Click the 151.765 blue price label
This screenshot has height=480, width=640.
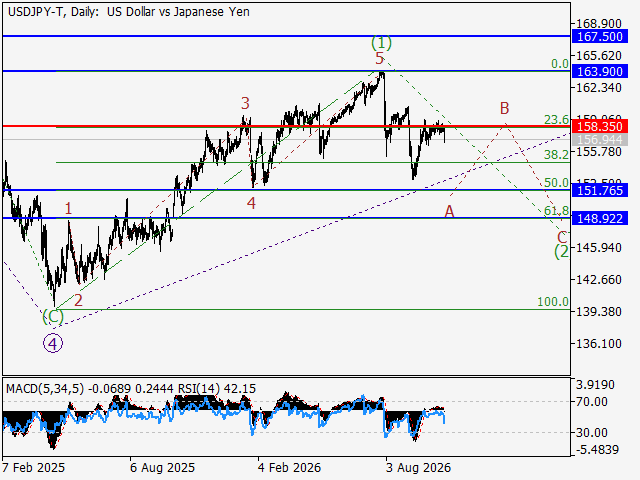point(599,190)
